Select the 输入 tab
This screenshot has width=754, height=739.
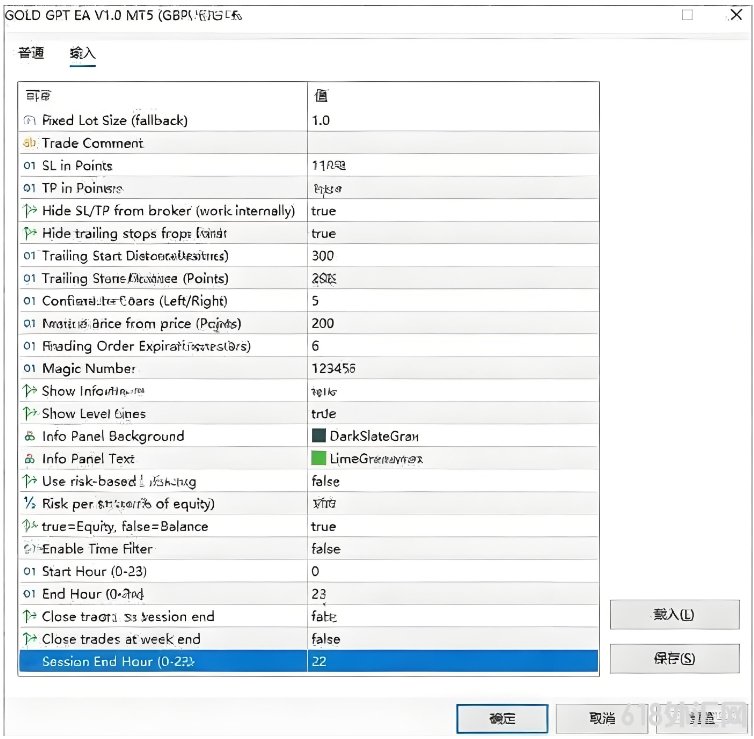82,52
